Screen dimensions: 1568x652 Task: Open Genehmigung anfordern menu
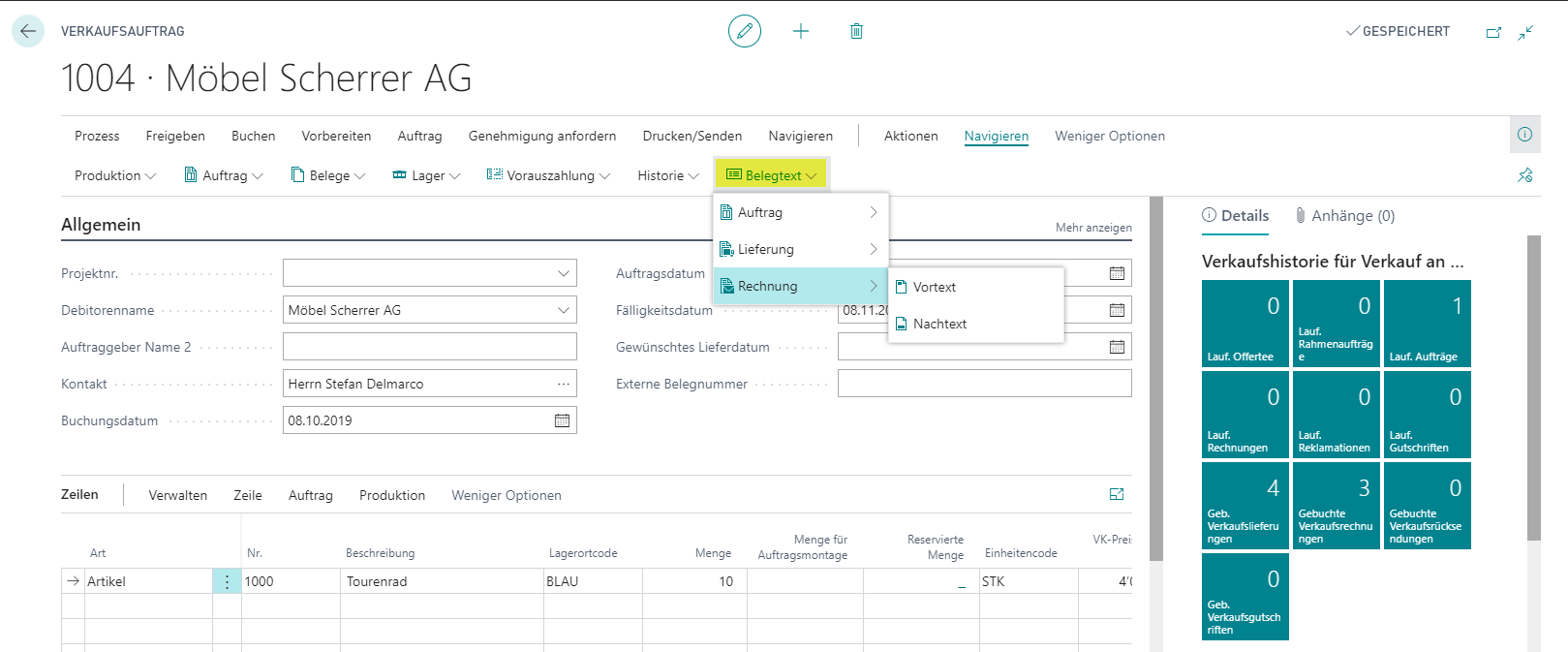click(x=542, y=136)
